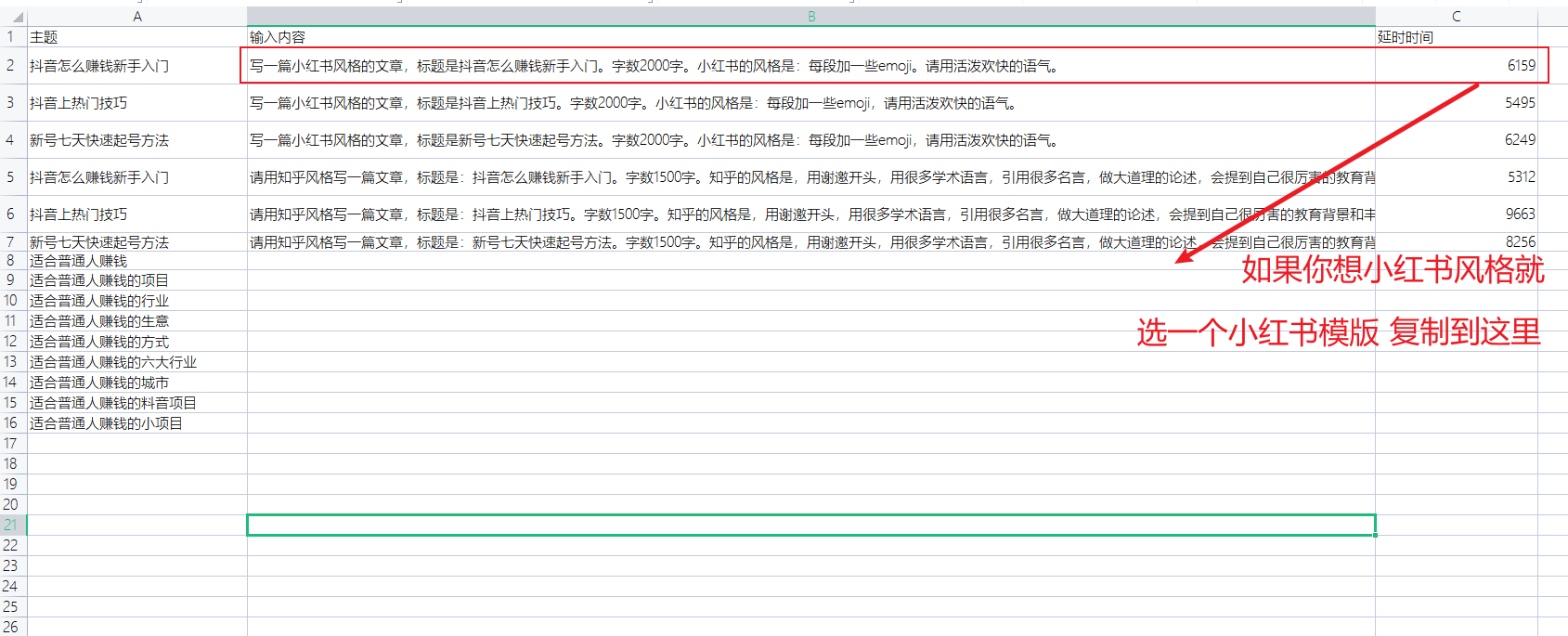Select row header 23

[x=13, y=566]
